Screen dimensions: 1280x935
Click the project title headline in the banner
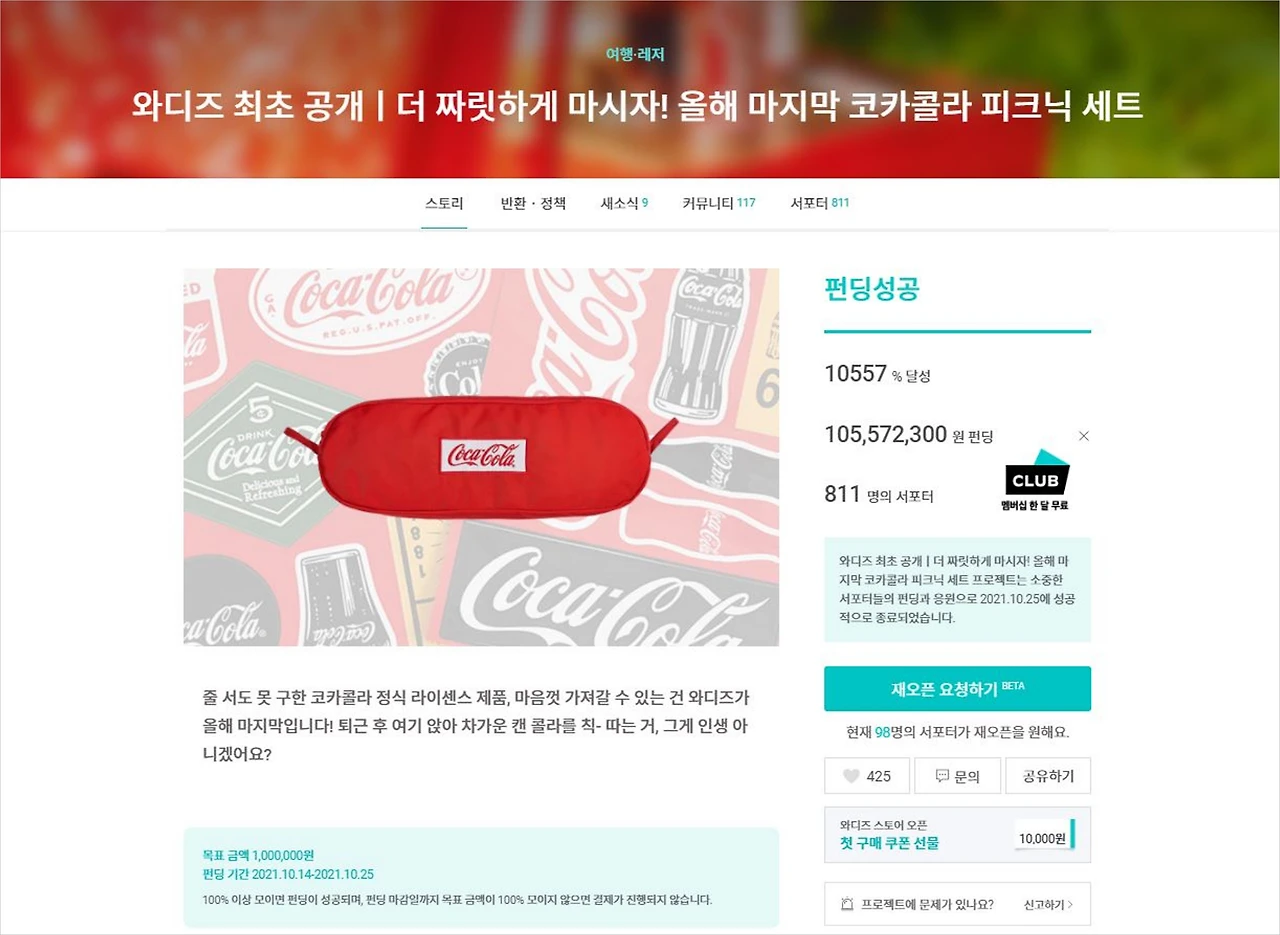point(637,104)
